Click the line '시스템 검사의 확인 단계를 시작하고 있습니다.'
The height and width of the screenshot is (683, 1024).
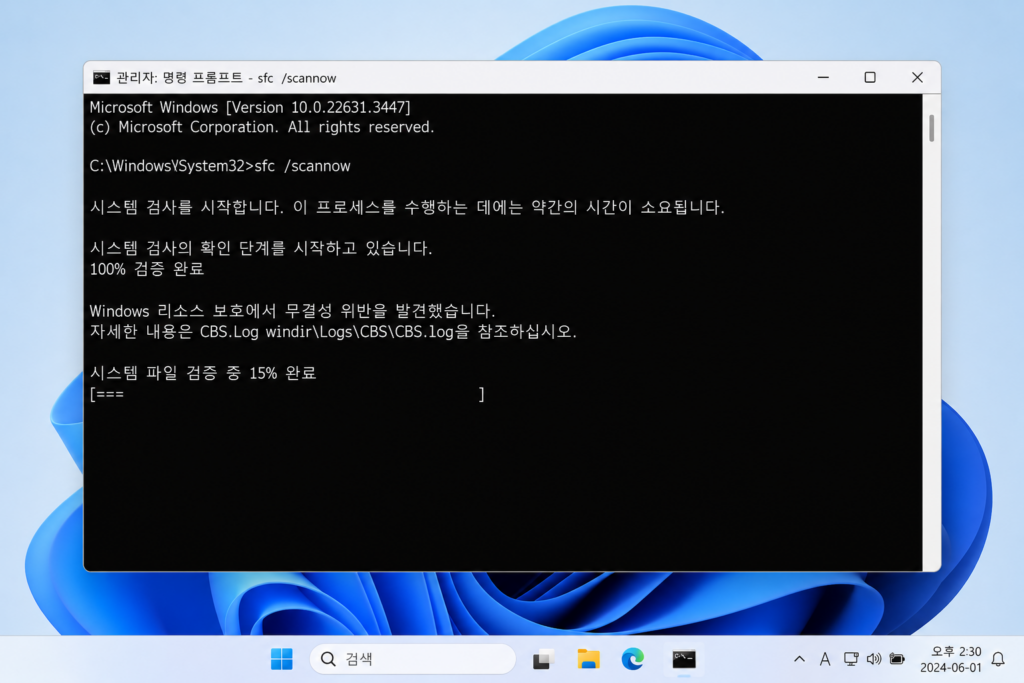tap(261, 248)
